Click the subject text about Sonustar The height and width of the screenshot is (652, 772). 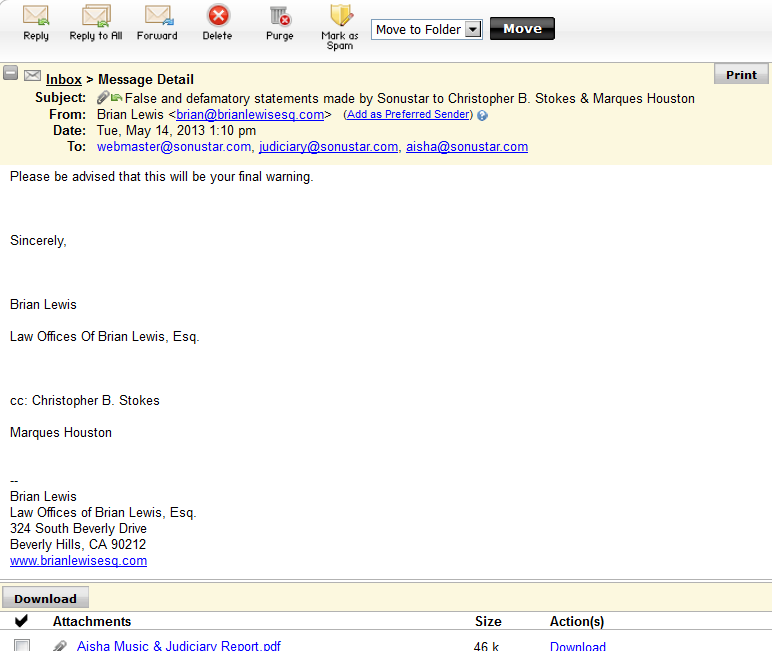tap(410, 98)
